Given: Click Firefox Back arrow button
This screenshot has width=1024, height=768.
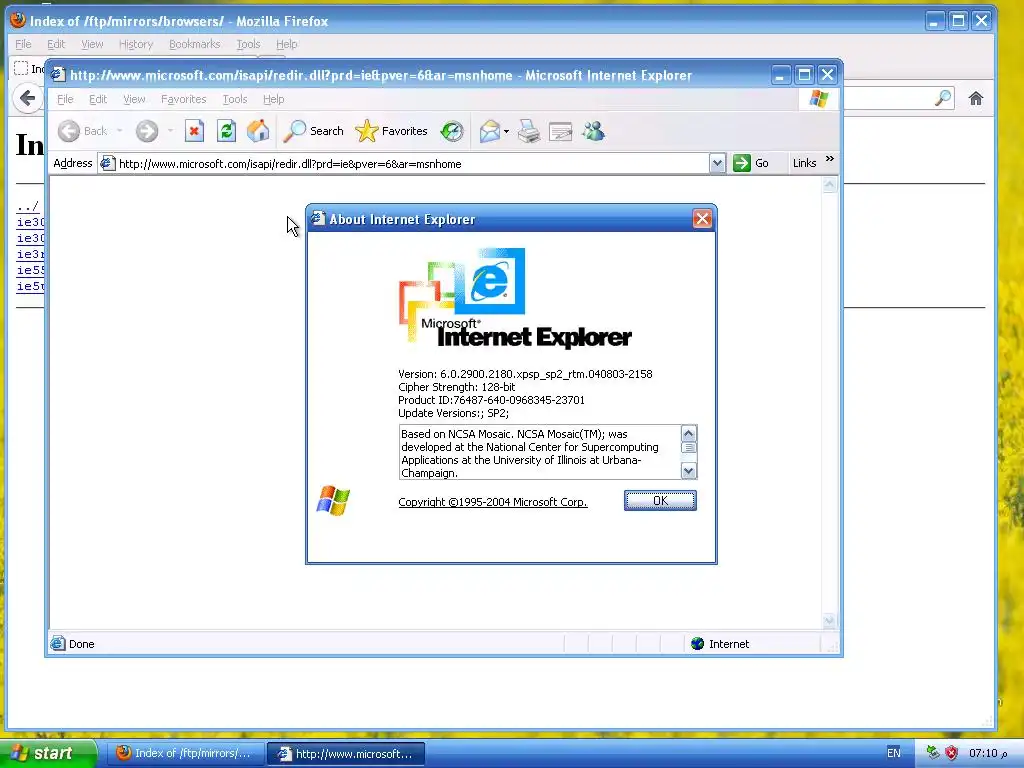Looking at the screenshot, I should coord(27,99).
